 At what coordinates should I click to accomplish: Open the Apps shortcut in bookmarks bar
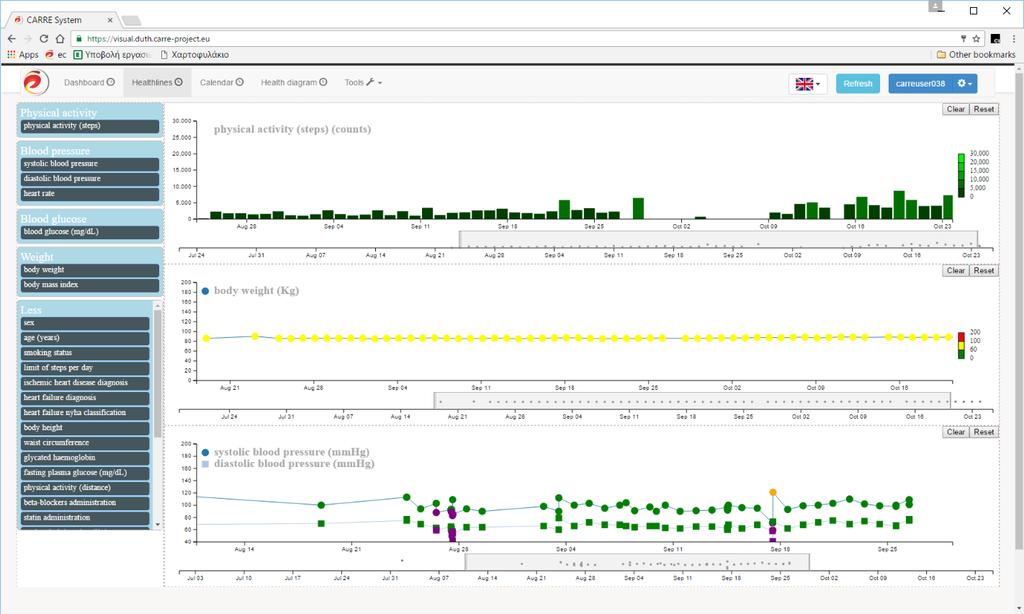(x=23, y=55)
